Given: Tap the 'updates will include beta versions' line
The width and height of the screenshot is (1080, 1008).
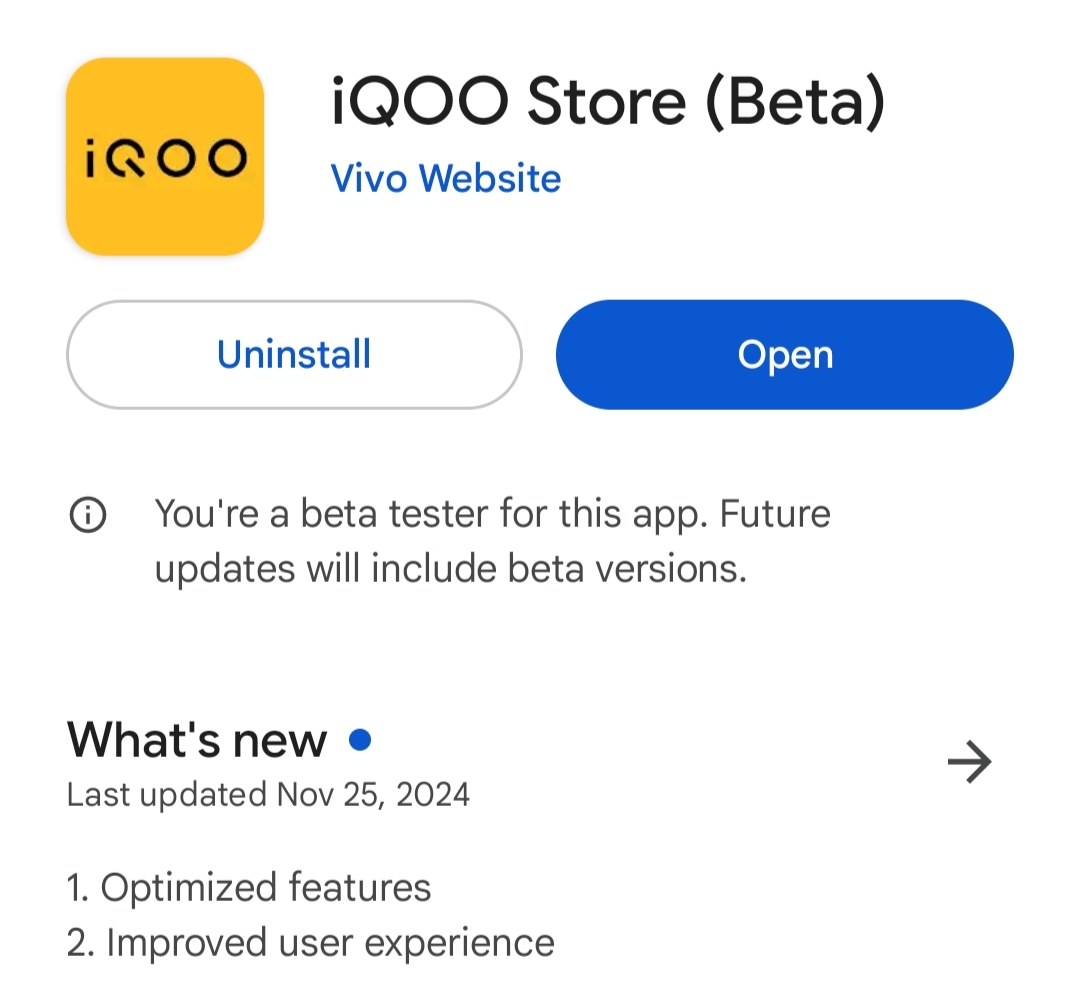Looking at the screenshot, I should click(x=450, y=570).
